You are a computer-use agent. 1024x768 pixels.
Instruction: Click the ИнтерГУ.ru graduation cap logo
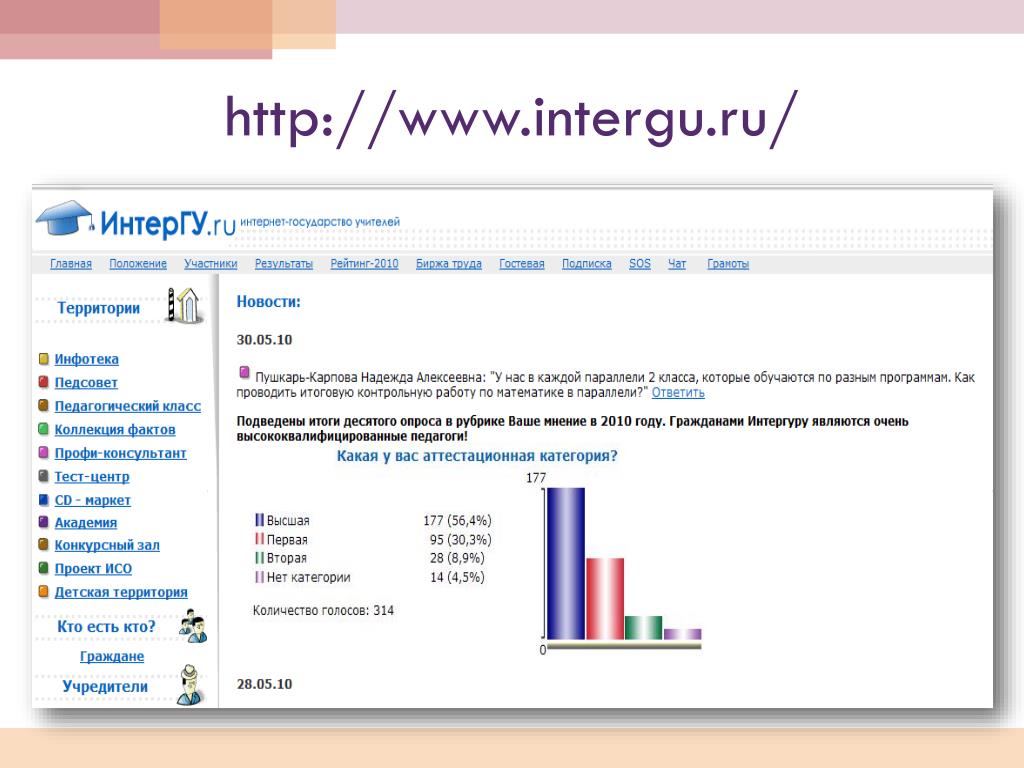(65, 218)
